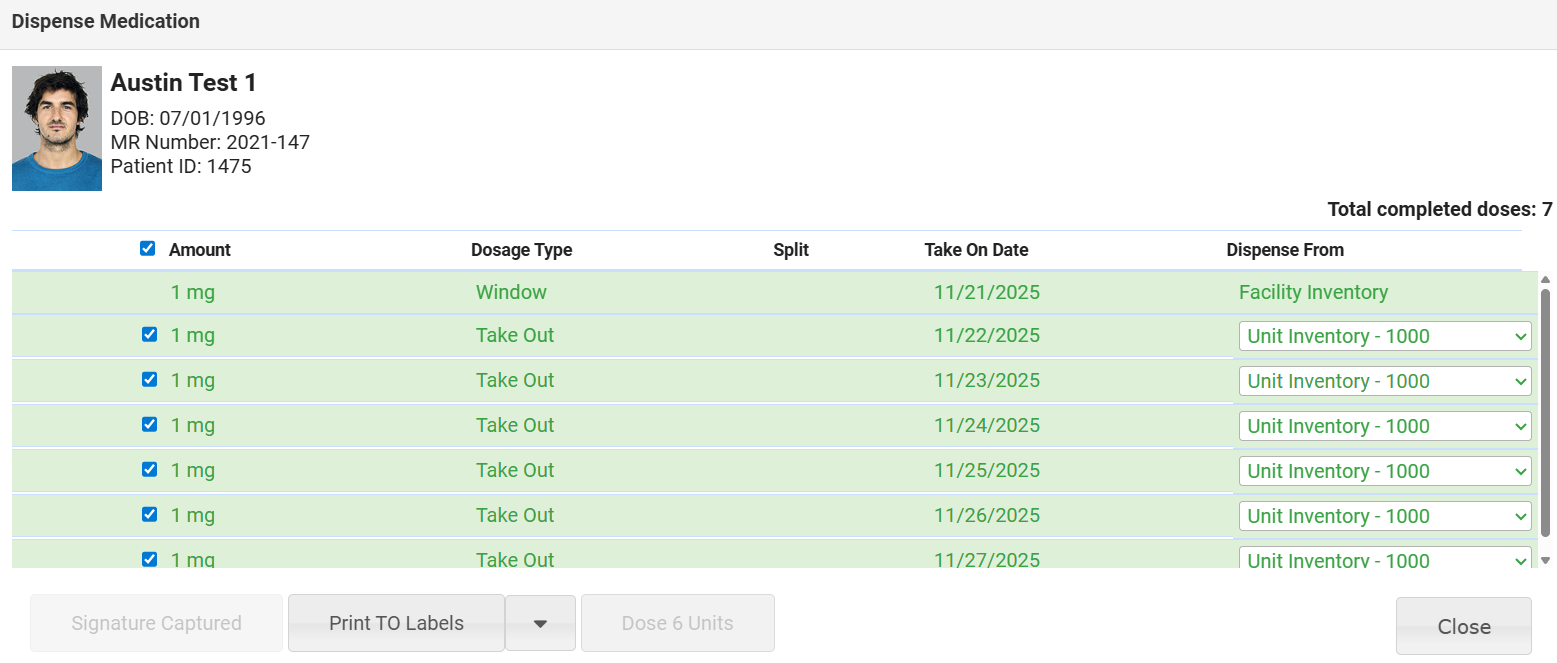Close the Dispense Medication dialog
This screenshot has width=1557, height=663.
(x=1463, y=627)
